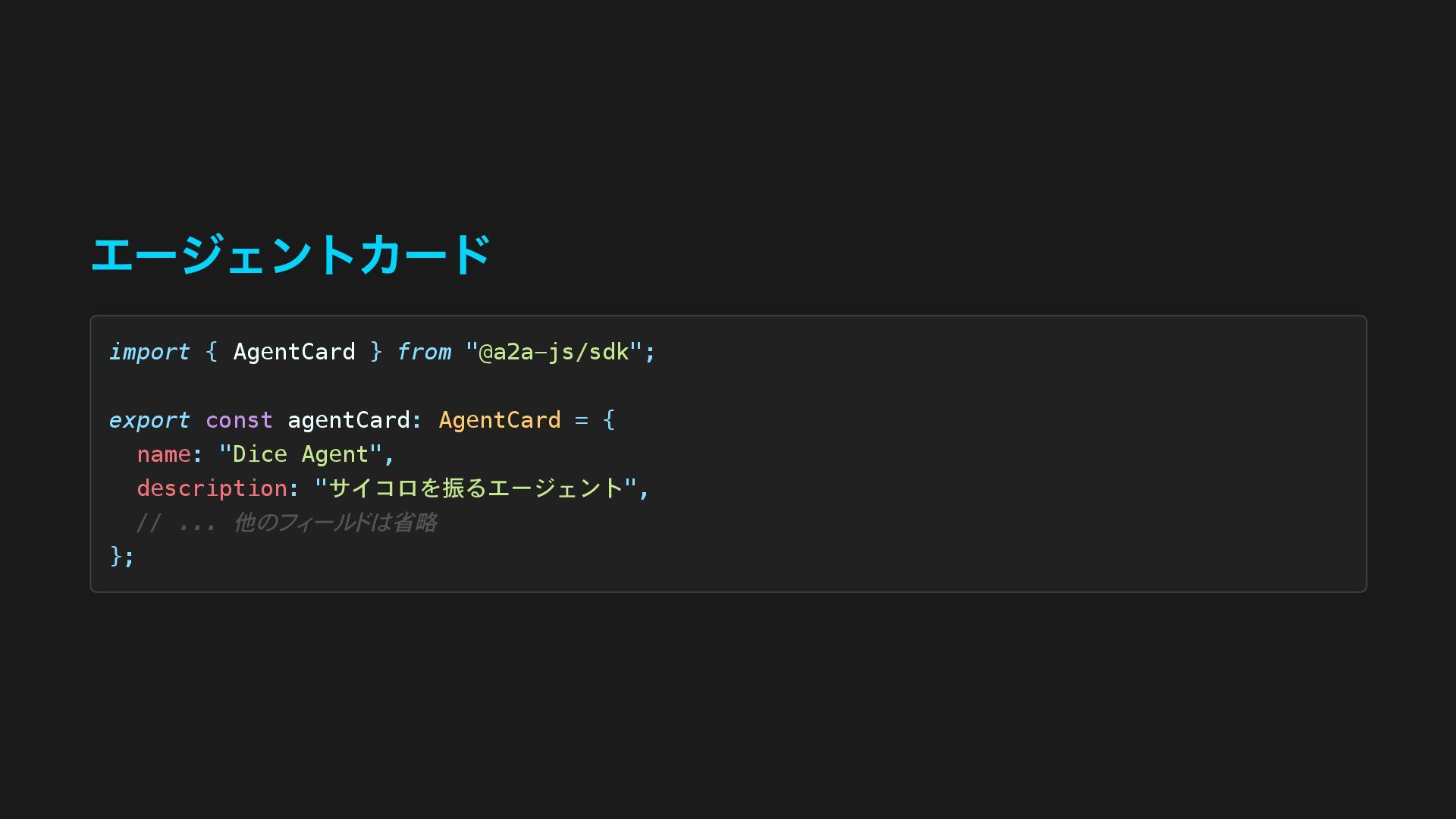This screenshot has height=819, width=1456.
Task: Click the purple const keyword
Action: 239,420
